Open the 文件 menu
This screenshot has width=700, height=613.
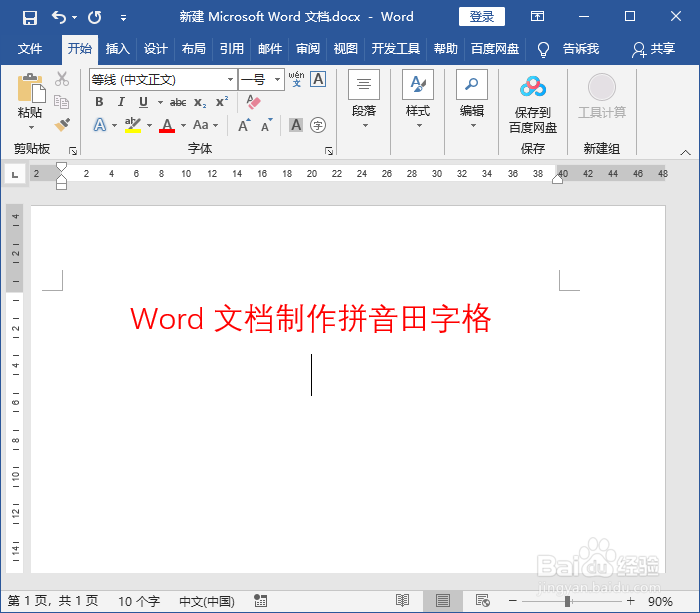(x=30, y=49)
